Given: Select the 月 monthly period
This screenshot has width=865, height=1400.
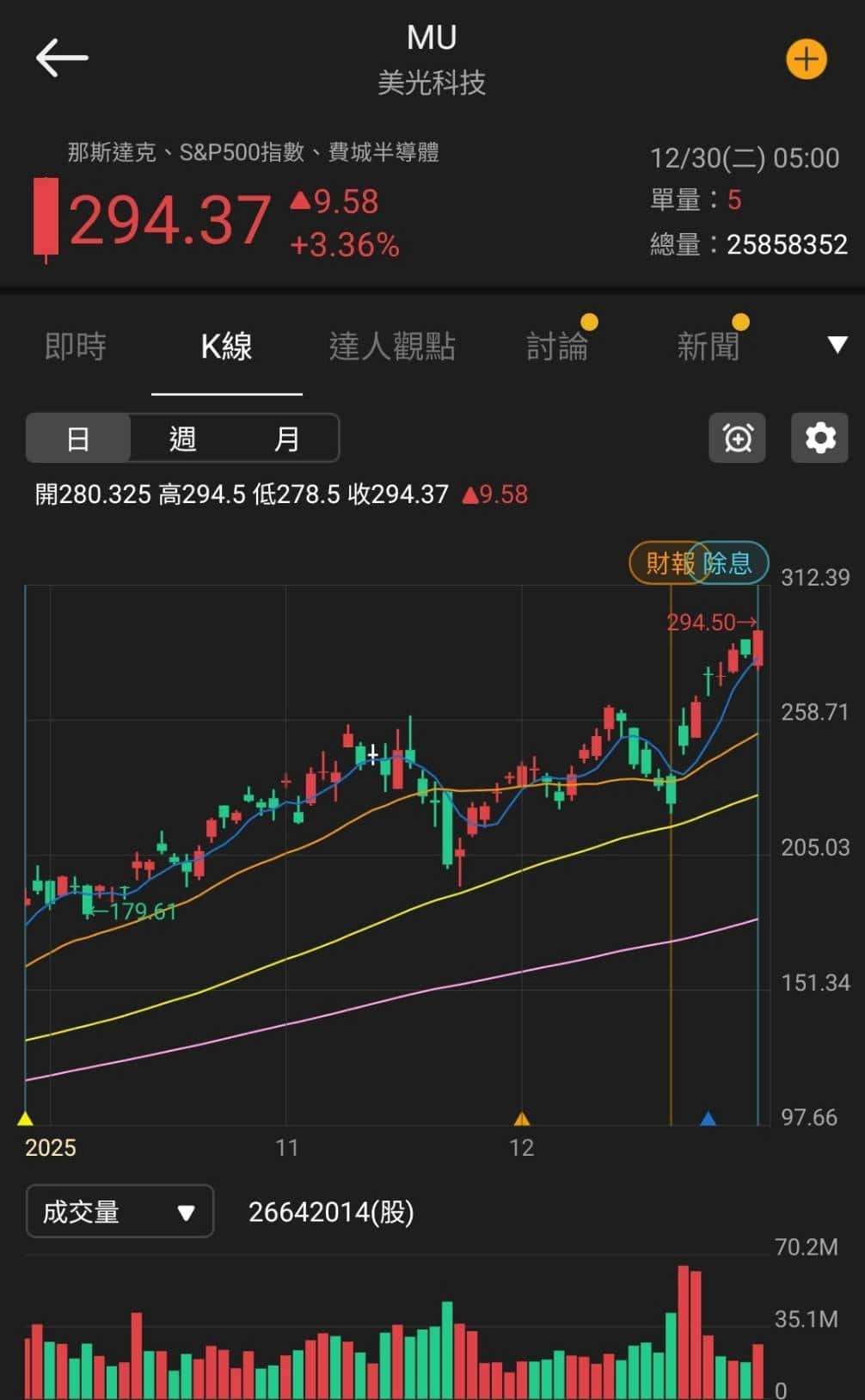Looking at the screenshot, I should (286, 439).
